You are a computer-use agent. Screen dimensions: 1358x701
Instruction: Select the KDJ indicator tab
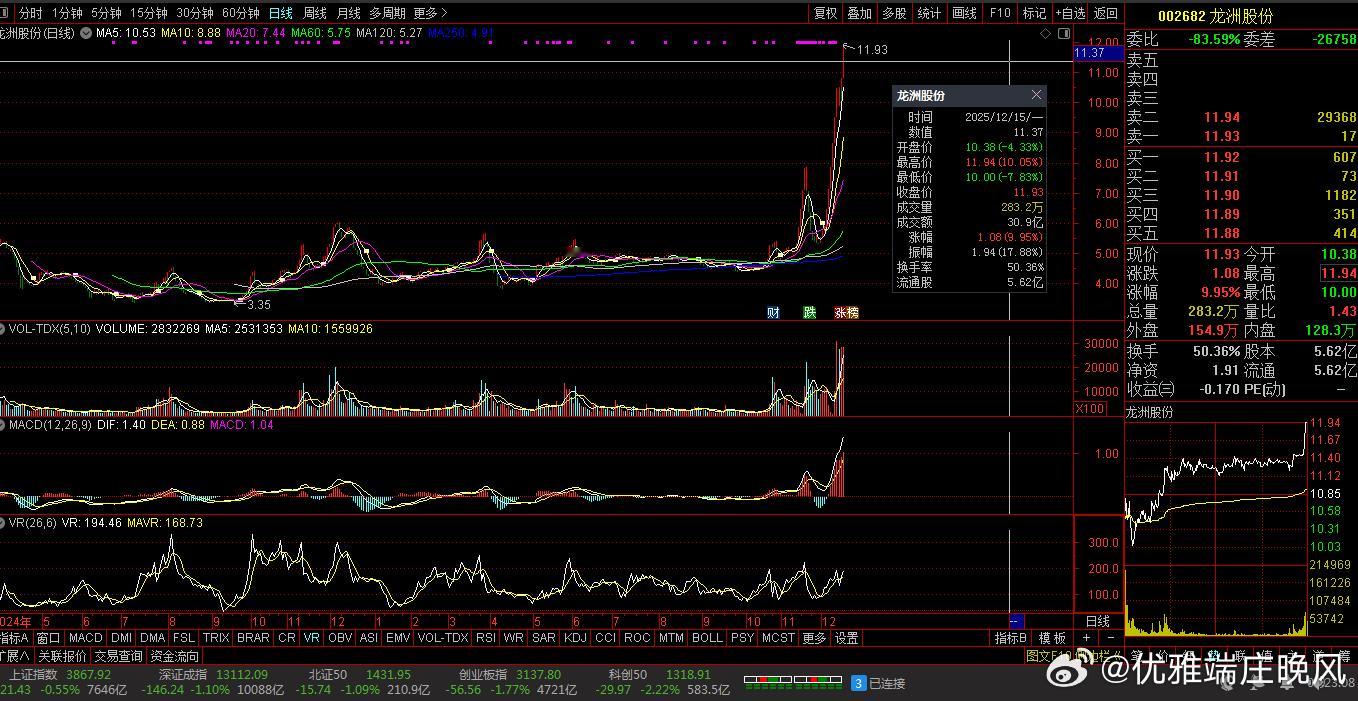(575, 638)
